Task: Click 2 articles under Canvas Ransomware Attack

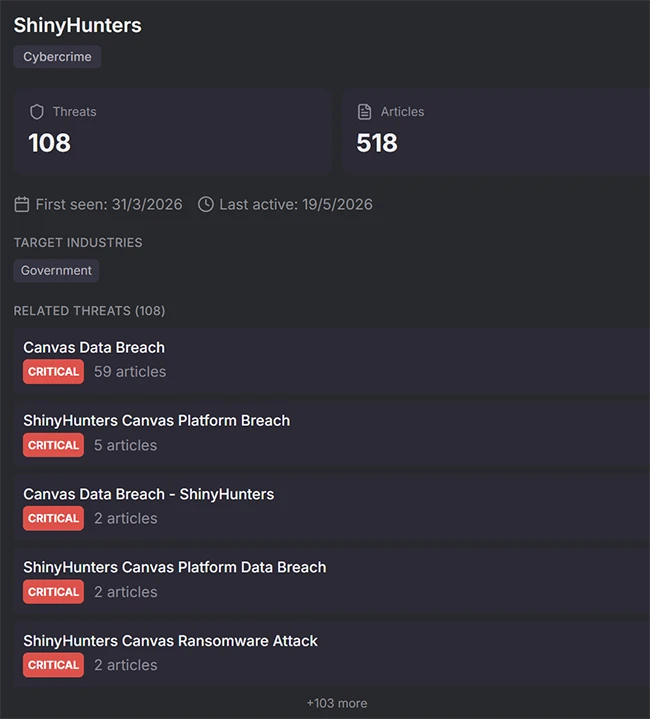Action: point(126,665)
